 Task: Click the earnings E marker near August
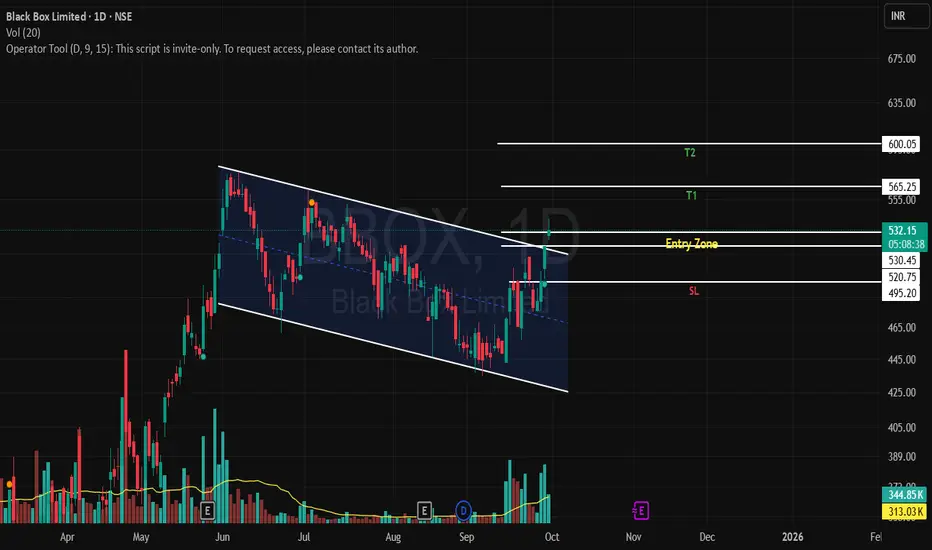pyautogui.click(x=424, y=510)
